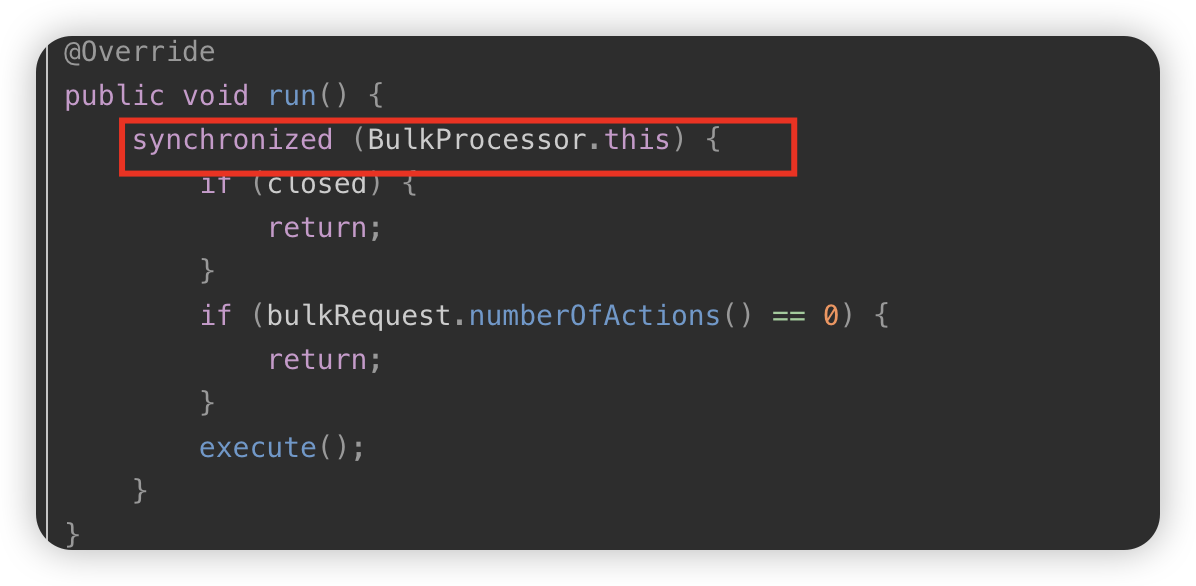Click the void return type
Viewport: 1196px width, 586px height.
215,96
